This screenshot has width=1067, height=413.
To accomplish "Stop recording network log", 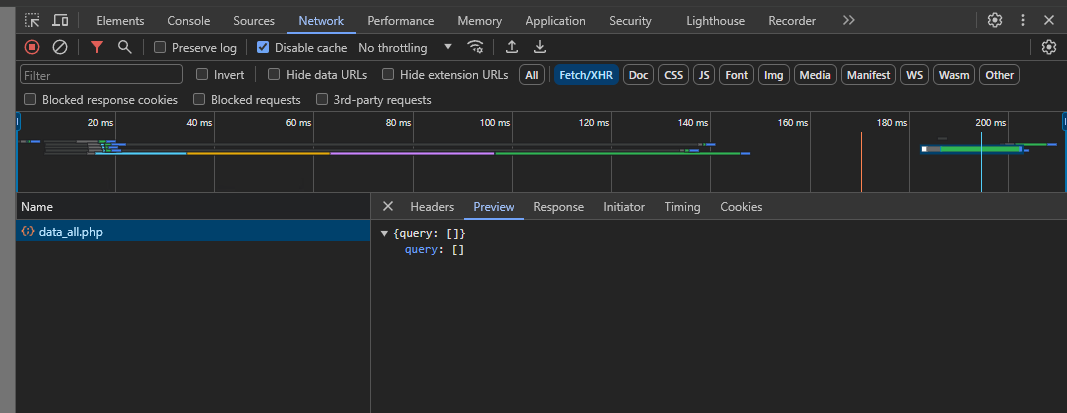I will click(32, 47).
